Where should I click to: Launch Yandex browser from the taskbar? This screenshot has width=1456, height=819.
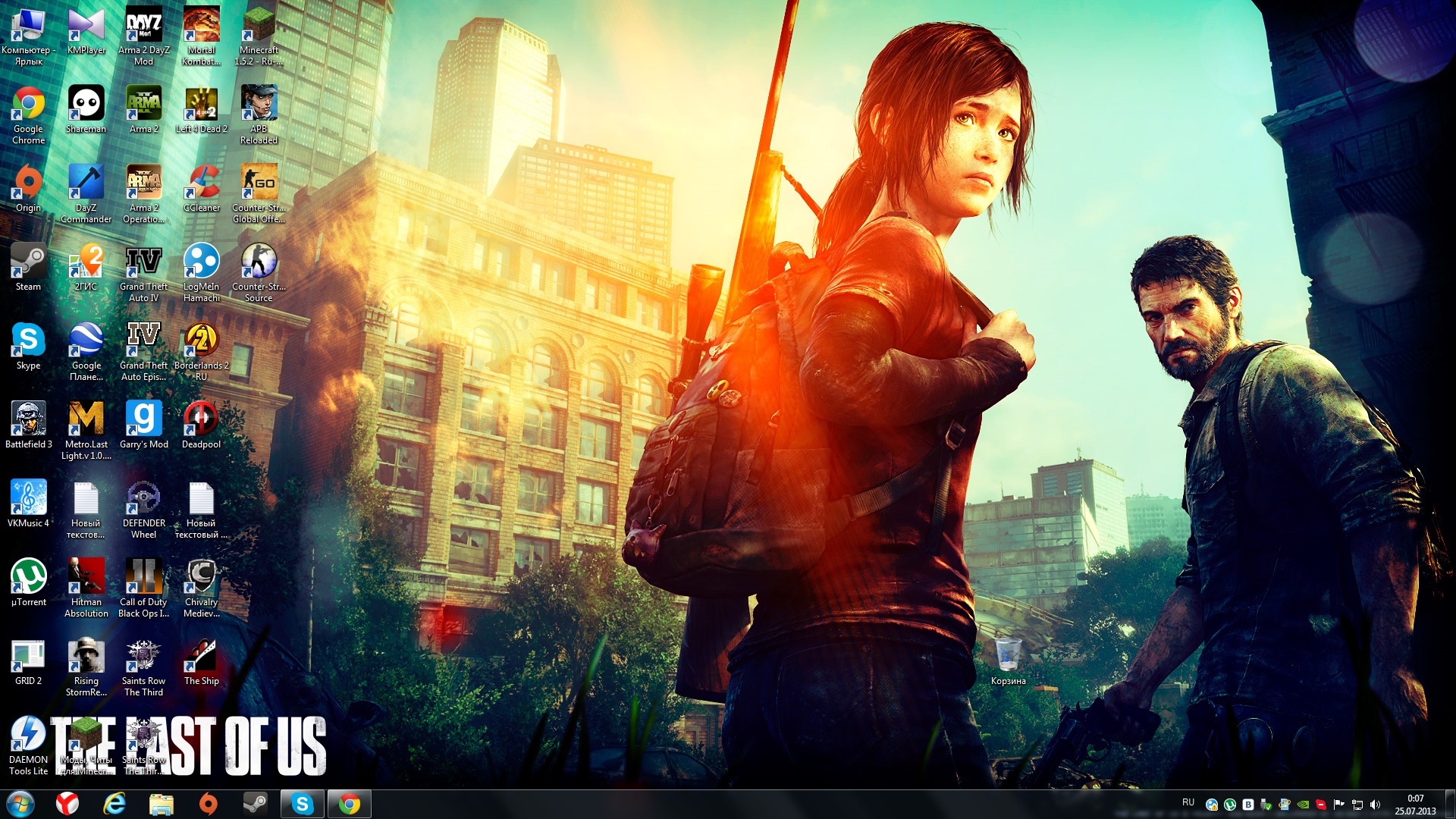pos(67,804)
